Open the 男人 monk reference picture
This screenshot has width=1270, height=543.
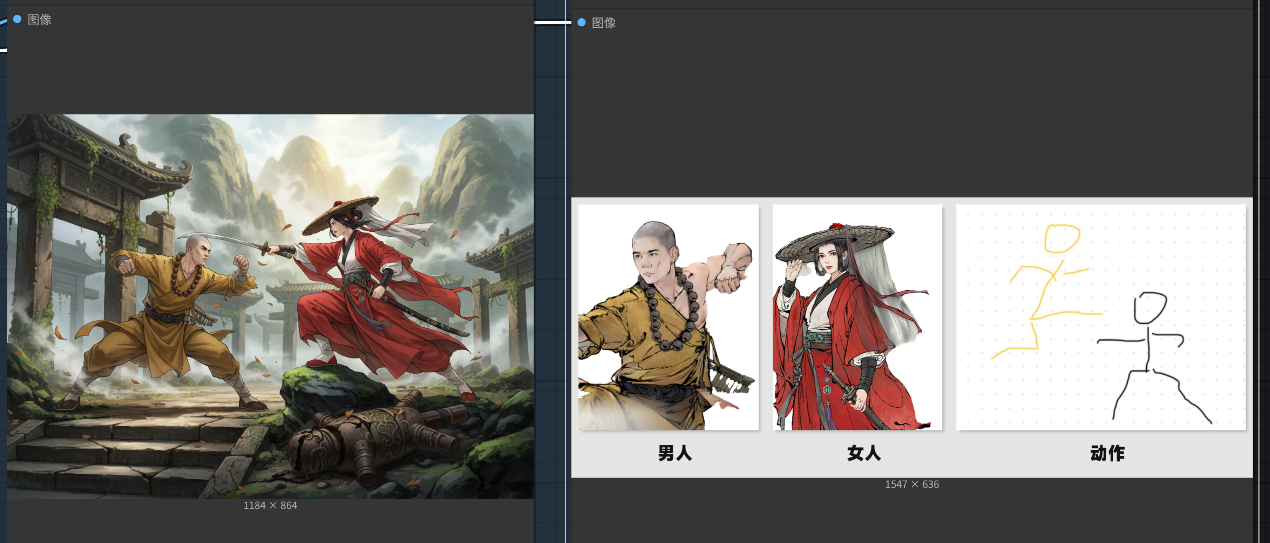coord(668,317)
